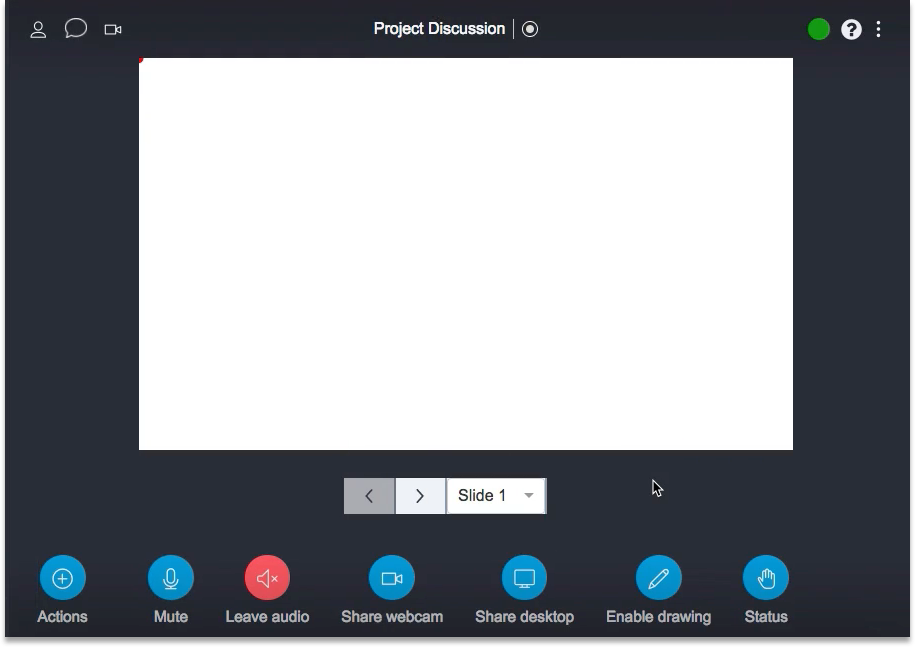This screenshot has height=647, width=915.
Task: Open the users list panel icon
Action: coord(38,29)
